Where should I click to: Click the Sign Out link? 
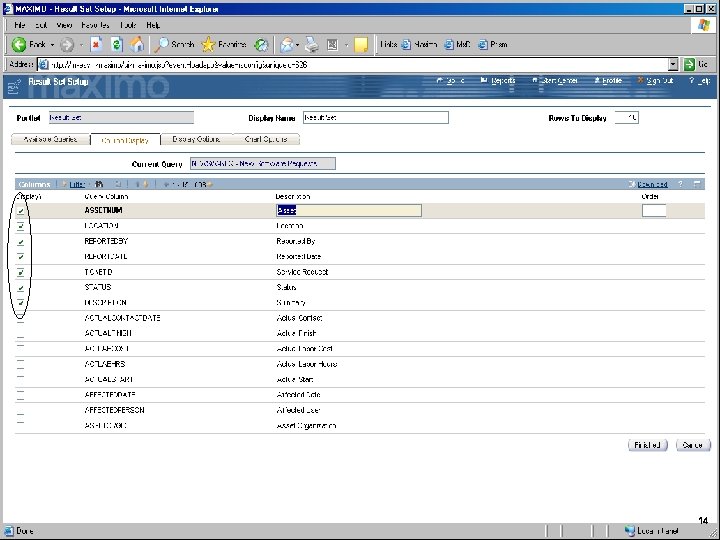[x=659, y=81]
